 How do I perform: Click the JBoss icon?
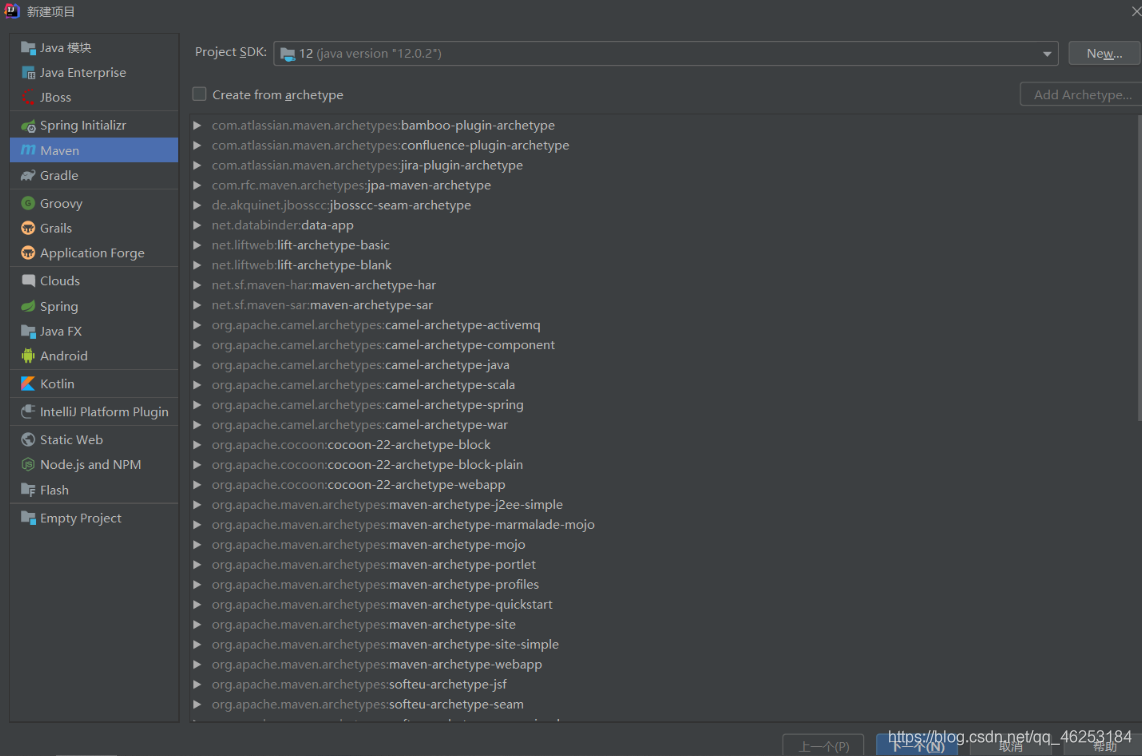tap(28, 98)
